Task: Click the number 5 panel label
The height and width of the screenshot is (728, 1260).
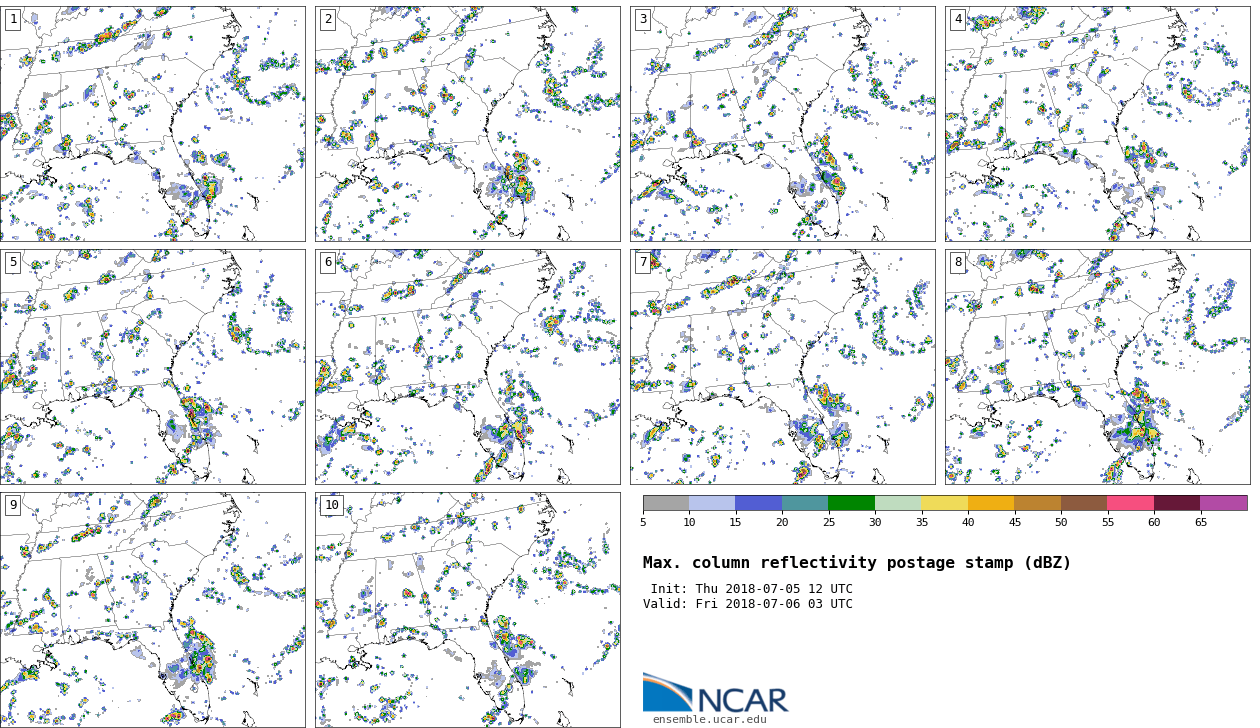Action: point(13,263)
